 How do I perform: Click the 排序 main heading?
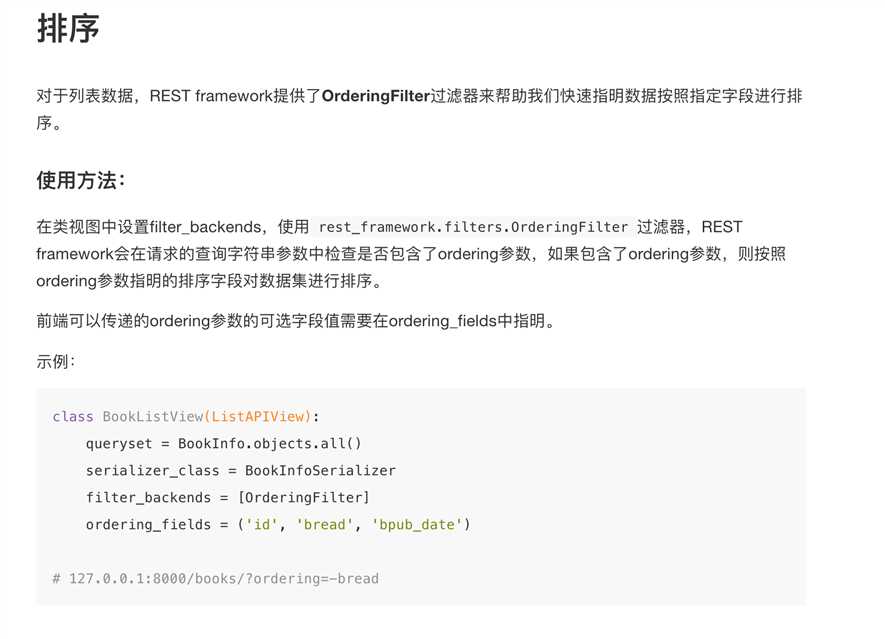[68, 29]
